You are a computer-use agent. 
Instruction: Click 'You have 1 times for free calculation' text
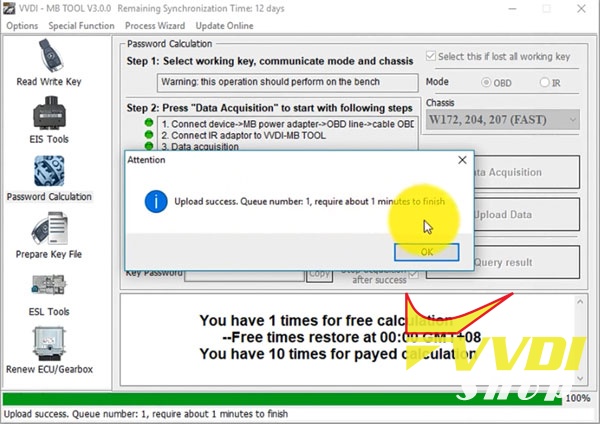pos(326,320)
